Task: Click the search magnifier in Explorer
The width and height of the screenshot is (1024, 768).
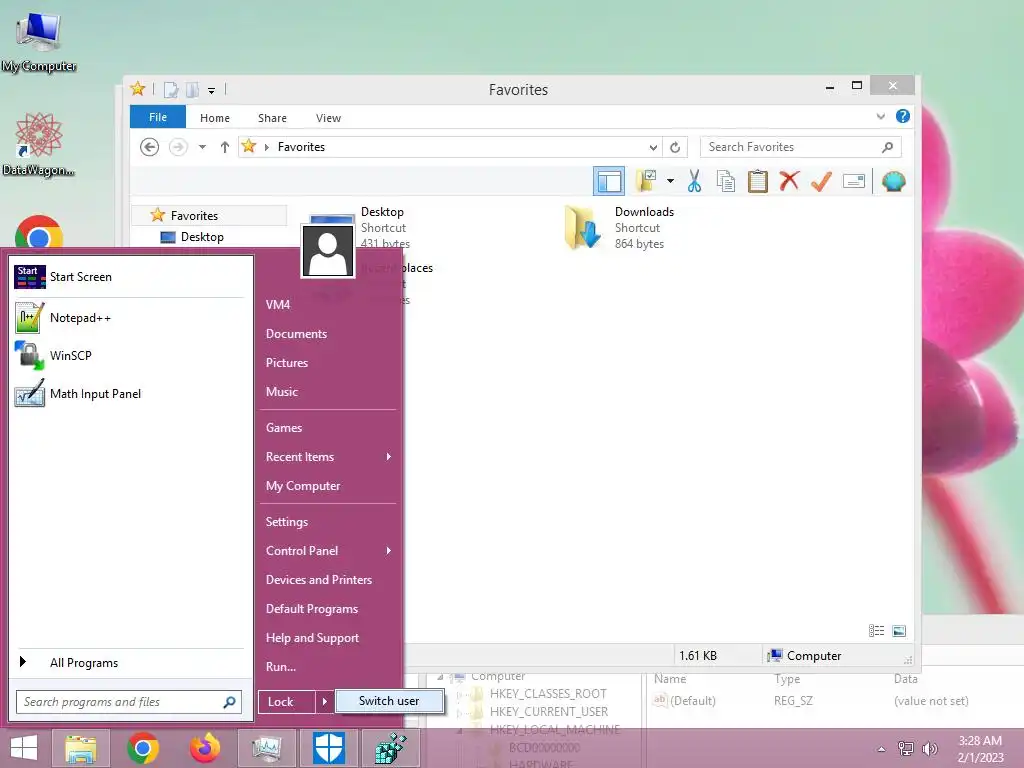Action: [x=887, y=147]
